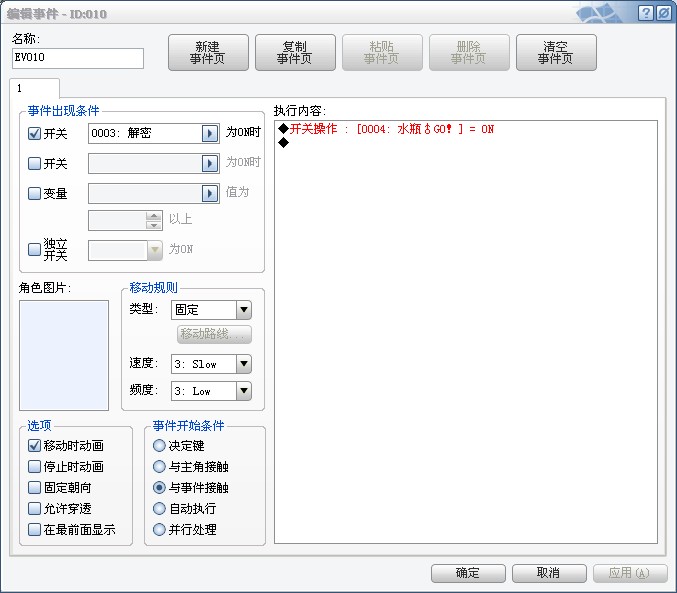Open switch picker for 0003: 解密 condition
Image resolution: width=677 pixels, height=593 pixels.
tap(210, 133)
